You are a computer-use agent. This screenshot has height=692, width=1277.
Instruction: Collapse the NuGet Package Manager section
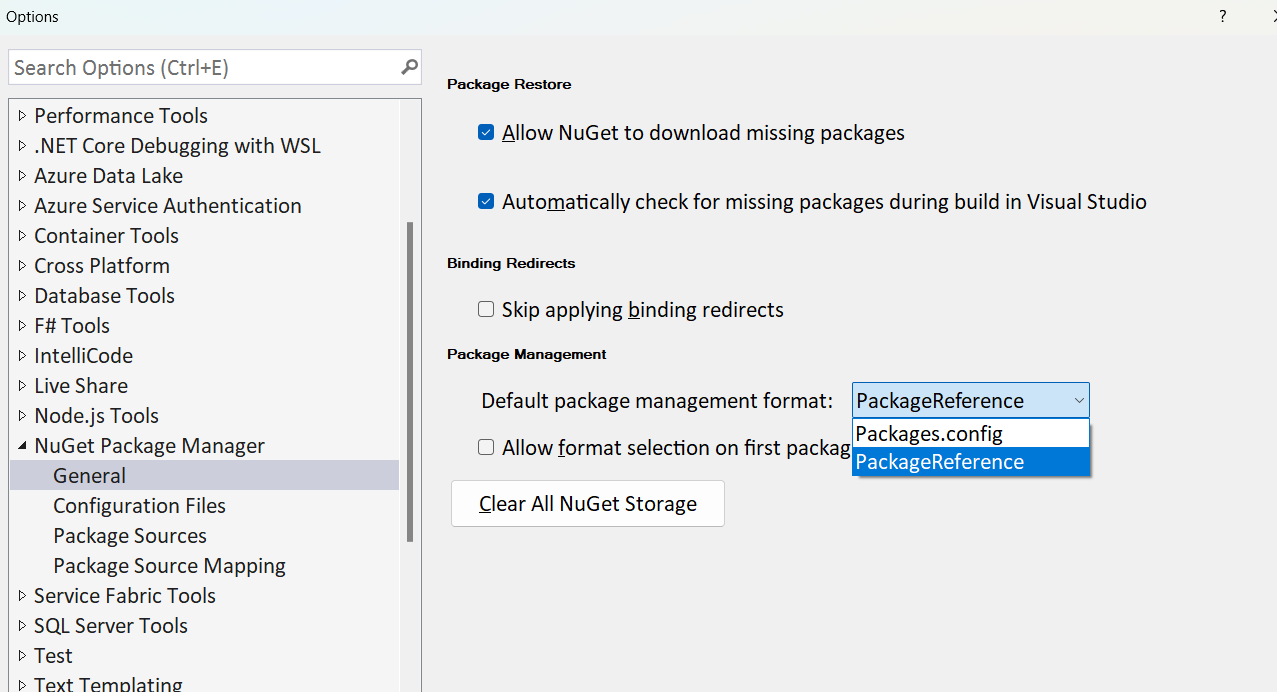click(x=22, y=445)
